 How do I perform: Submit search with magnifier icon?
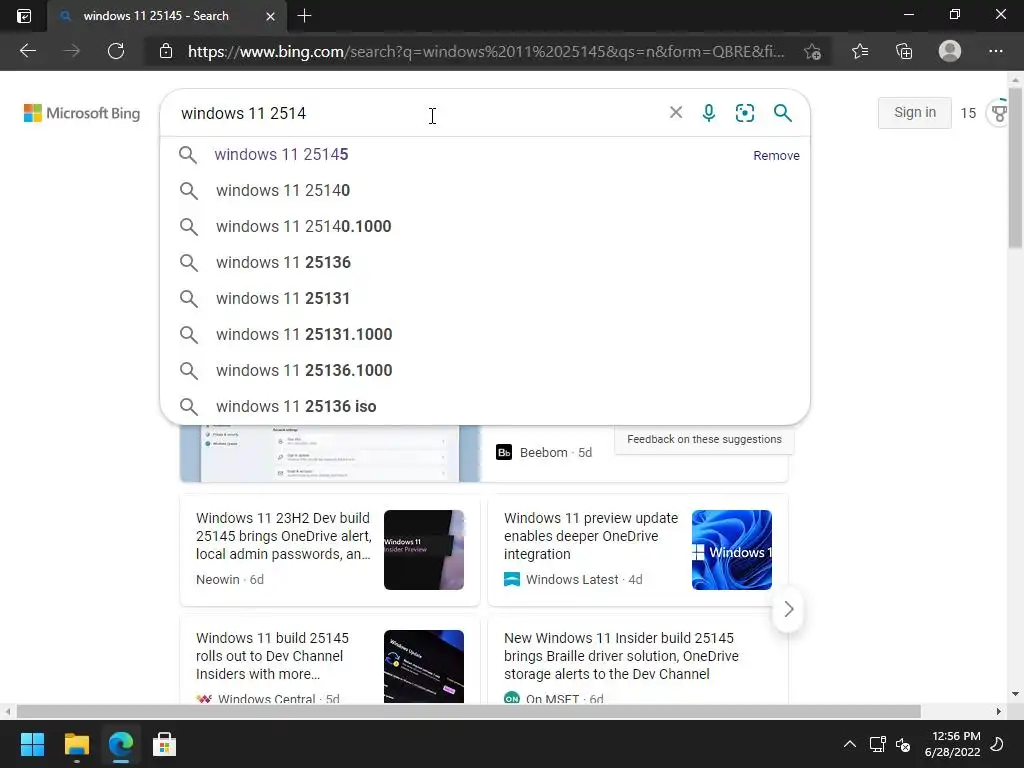(x=782, y=112)
